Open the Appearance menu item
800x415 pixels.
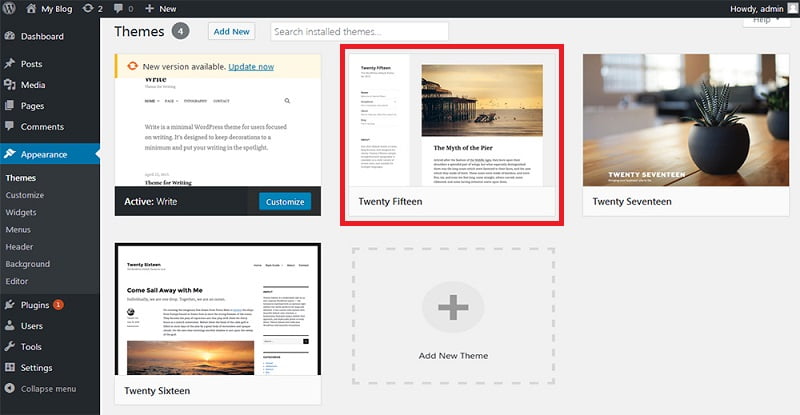tap(50, 154)
